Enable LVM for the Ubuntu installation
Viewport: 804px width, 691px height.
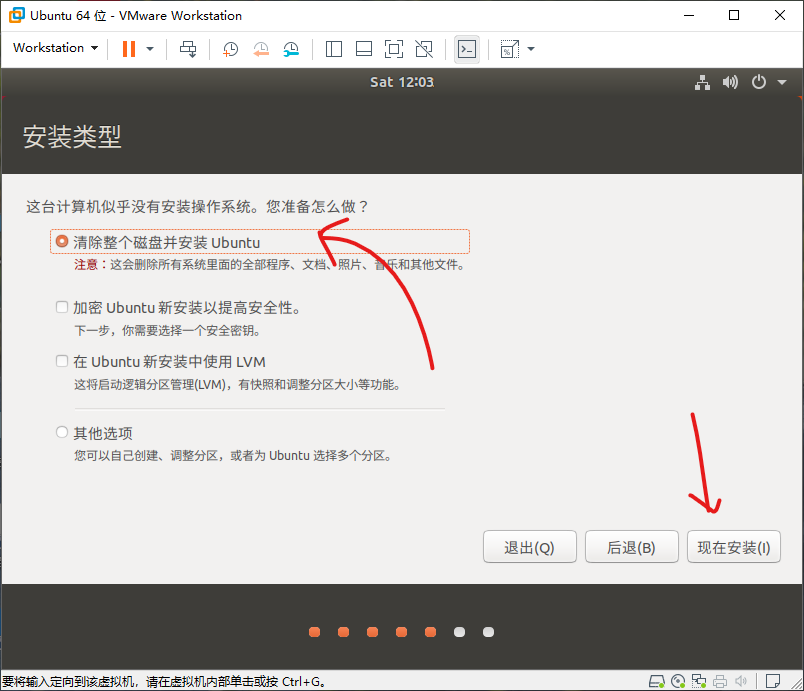[x=62, y=361]
